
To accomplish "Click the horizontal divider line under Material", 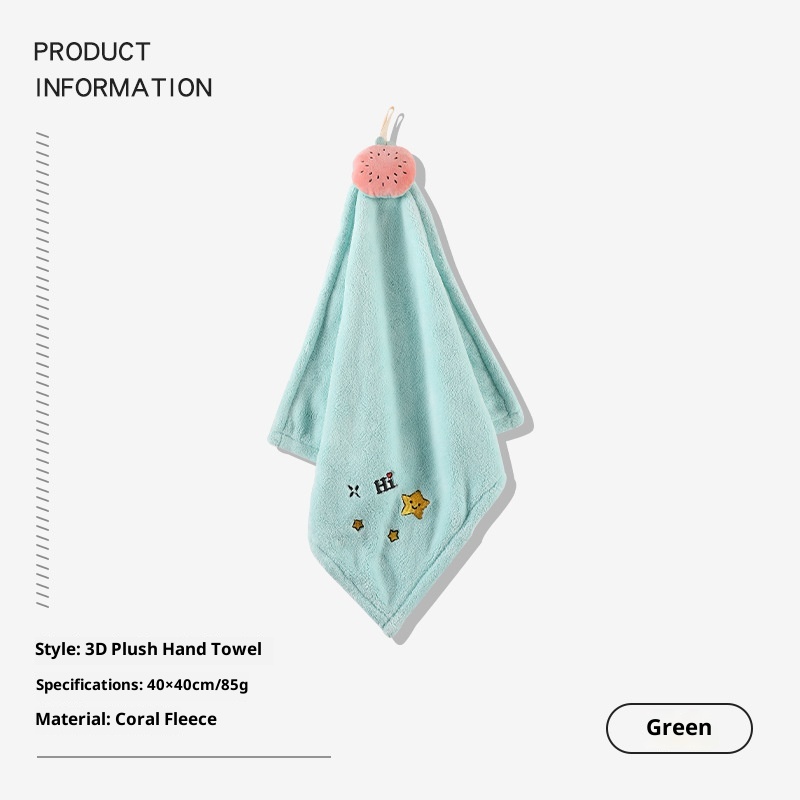I will pos(184,757).
